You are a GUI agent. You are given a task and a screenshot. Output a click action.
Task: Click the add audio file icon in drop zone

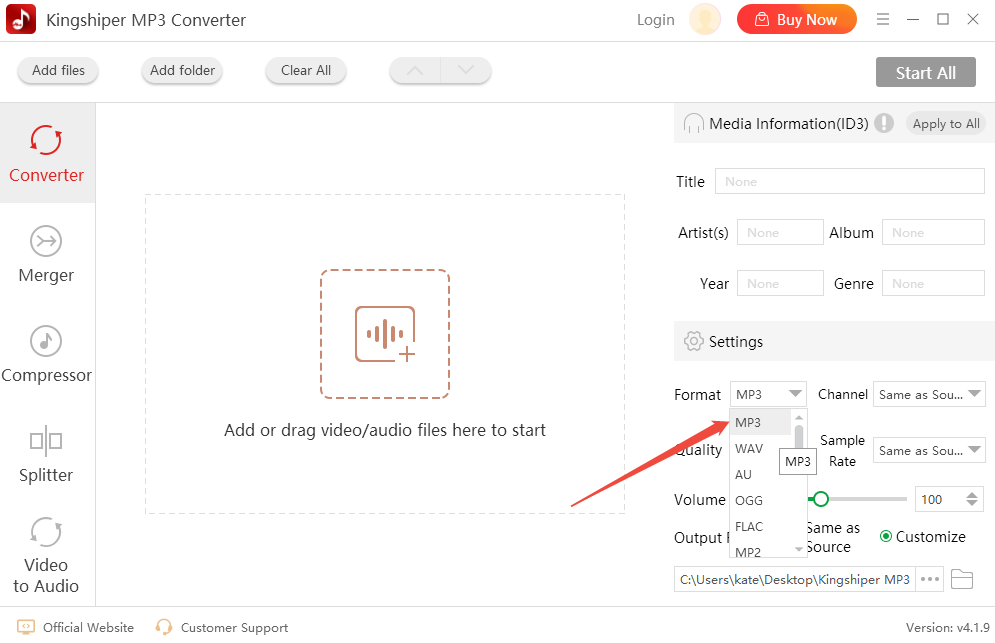385,335
